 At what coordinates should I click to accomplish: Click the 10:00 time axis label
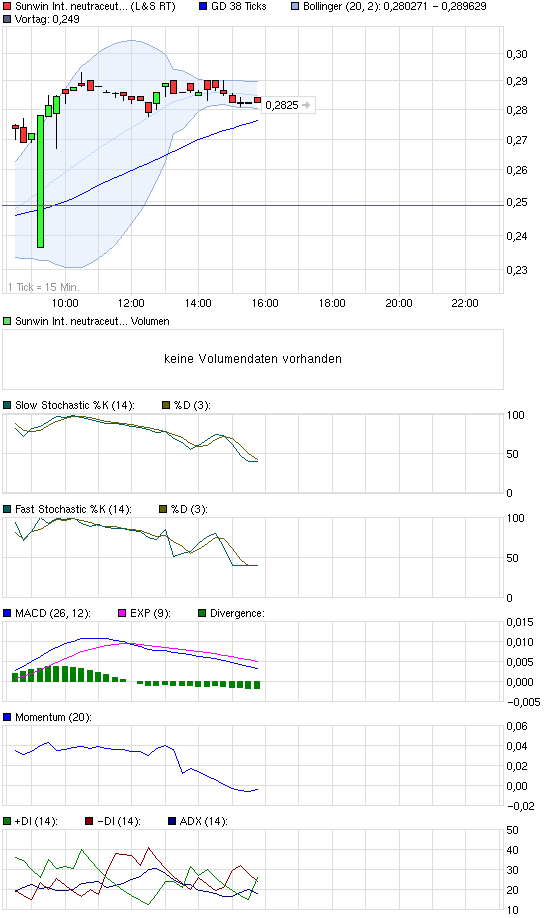coord(65,303)
